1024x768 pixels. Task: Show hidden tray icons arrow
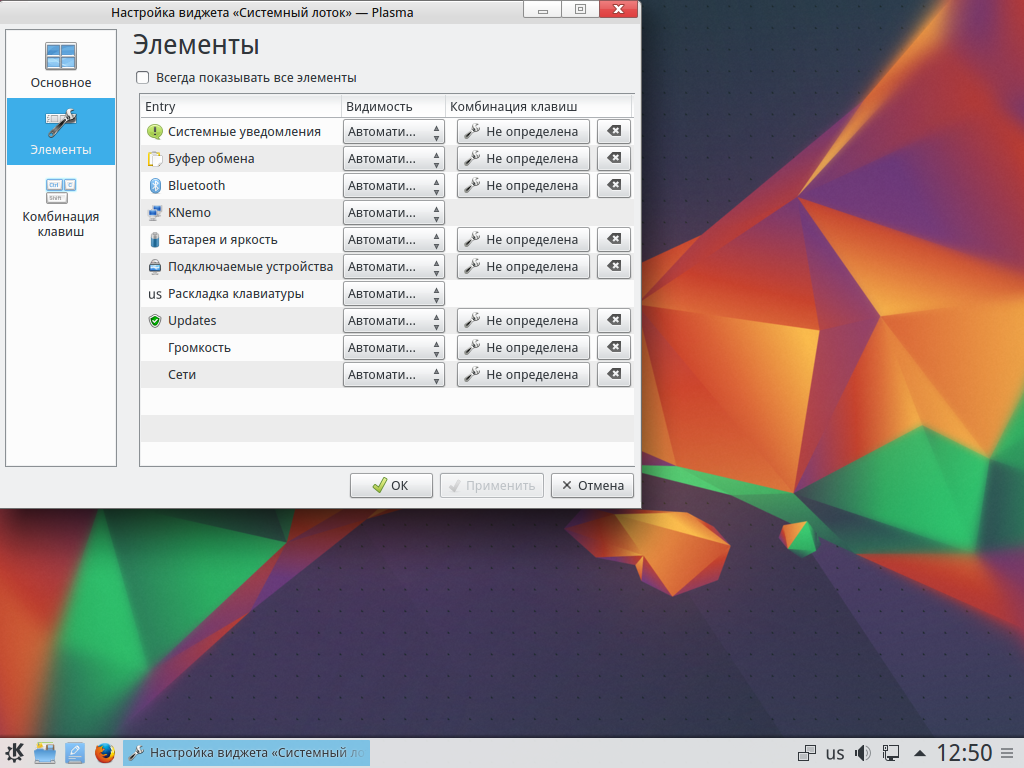pyautogui.click(x=919, y=753)
